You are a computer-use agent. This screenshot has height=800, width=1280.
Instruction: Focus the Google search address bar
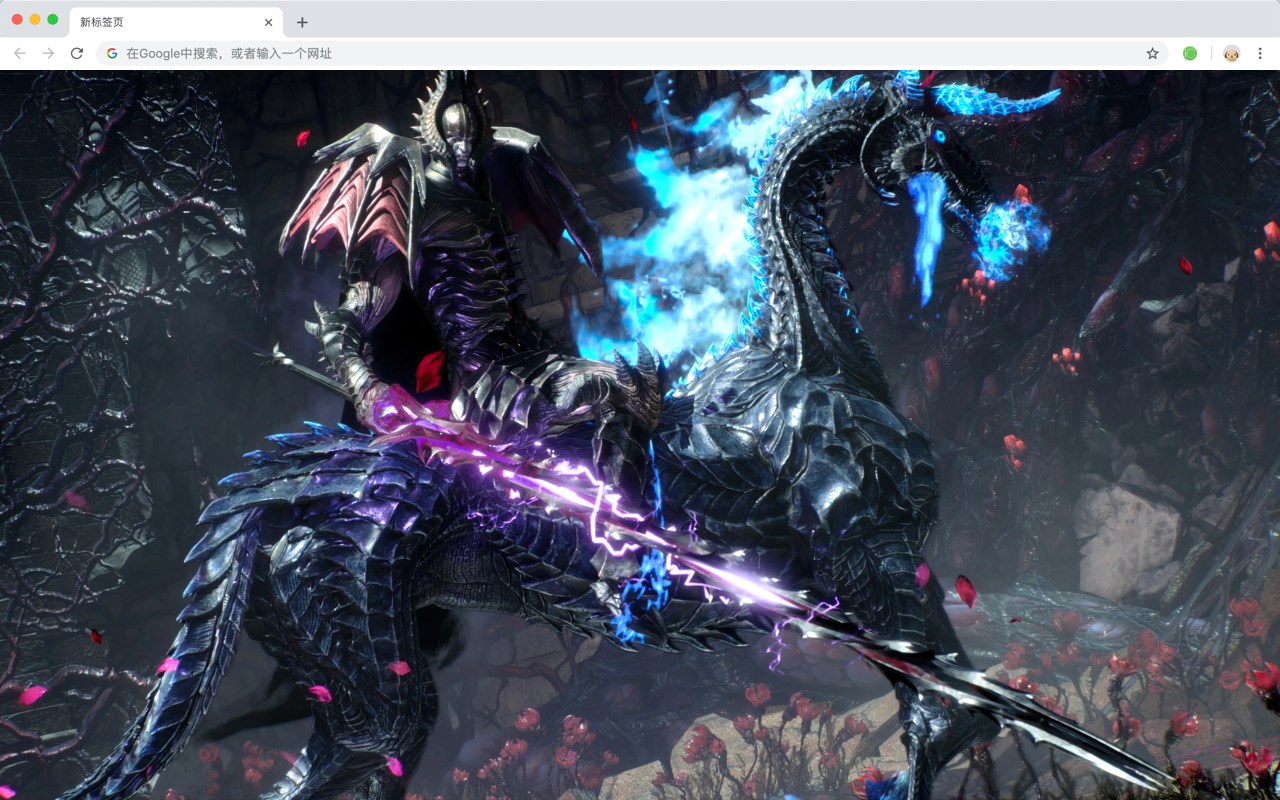click(632, 53)
